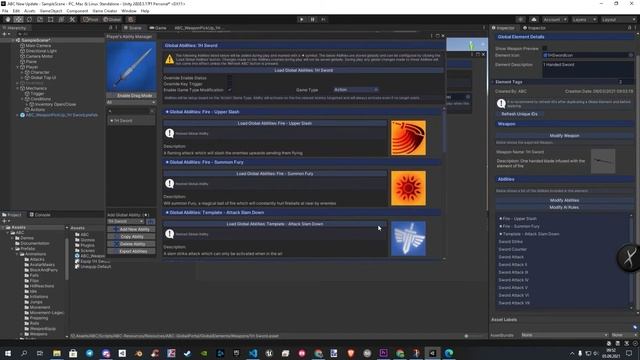The width and height of the screenshot is (640, 360).
Task: Open the File menu
Action: pos(5,11)
